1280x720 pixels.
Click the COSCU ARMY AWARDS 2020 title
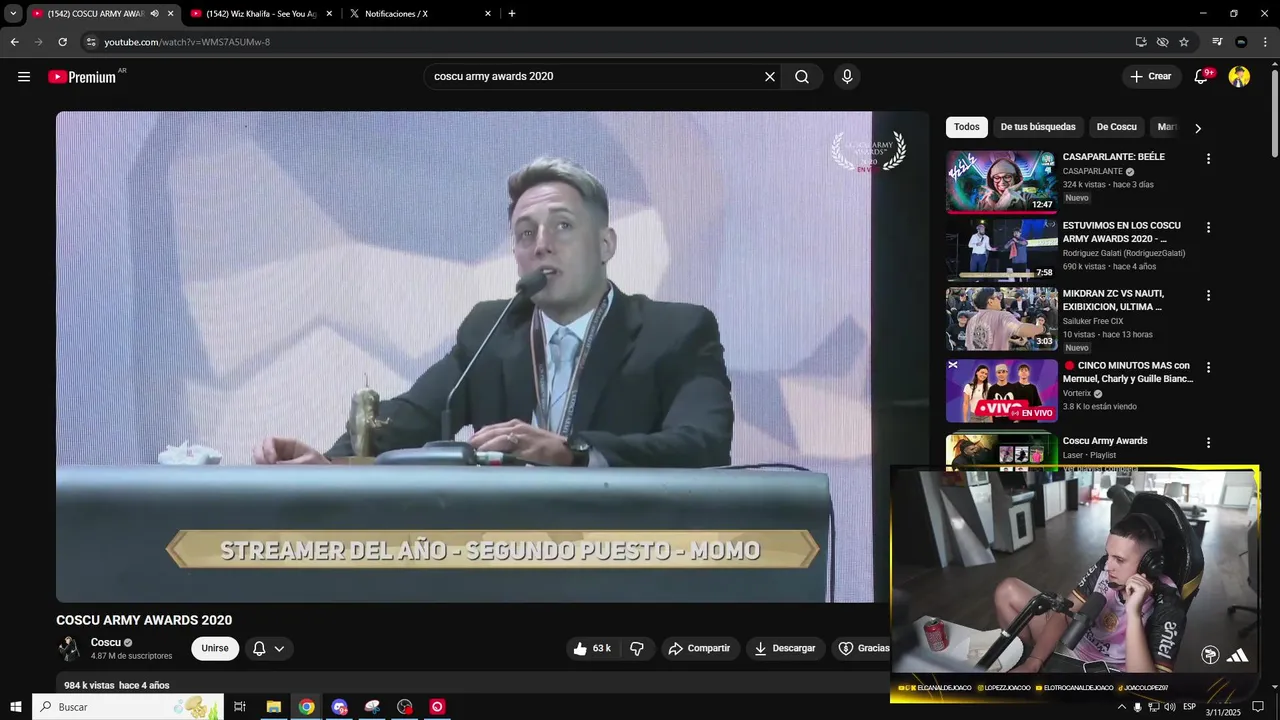(x=144, y=620)
